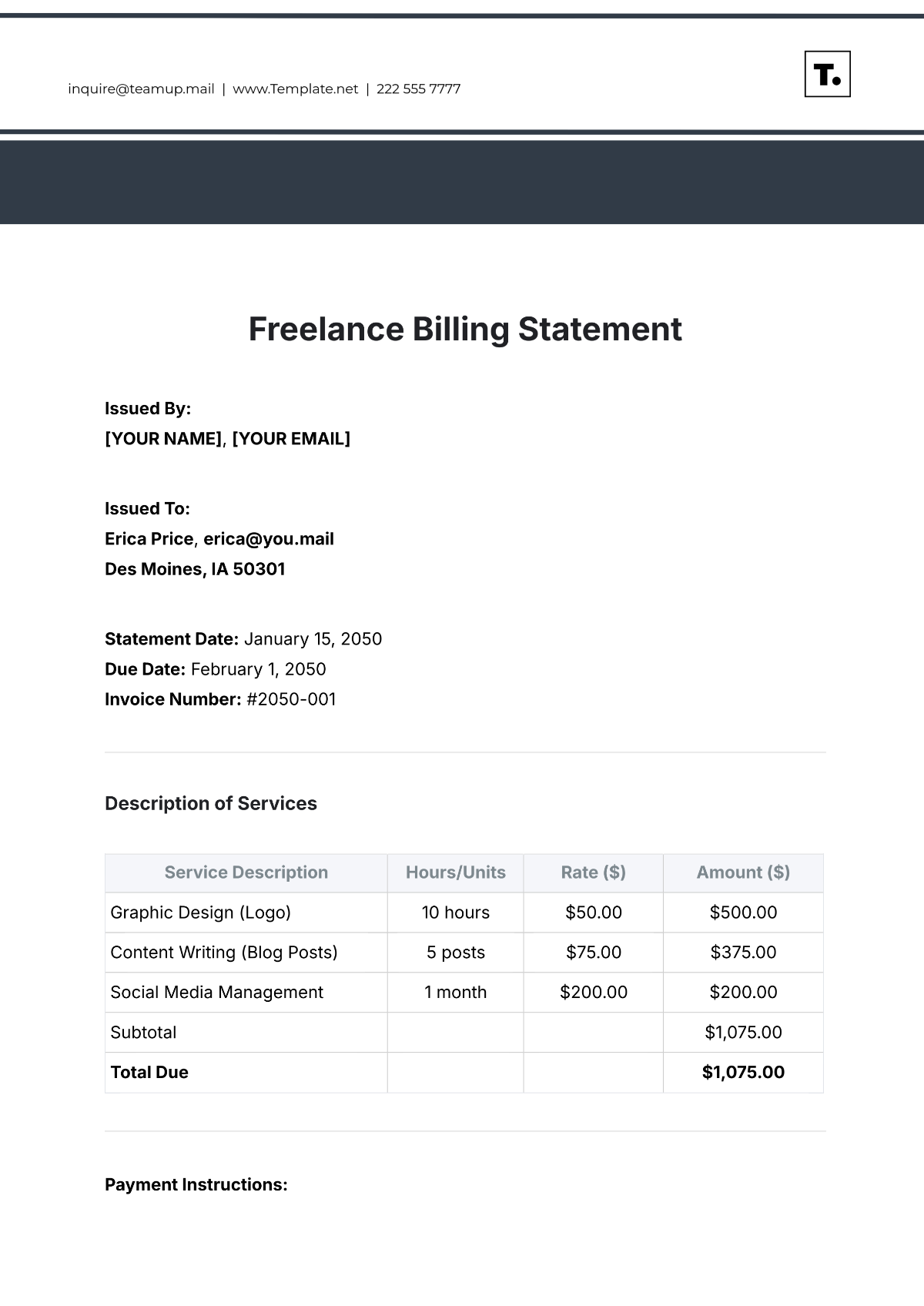Image resolution: width=924 pixels, height=1306 pixels.
Task: Click the 1 month units cell
Action: pos(455,993)
